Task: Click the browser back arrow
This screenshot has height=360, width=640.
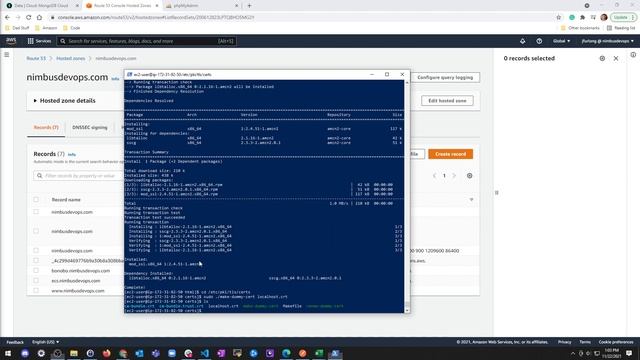Action: (7, 18)
